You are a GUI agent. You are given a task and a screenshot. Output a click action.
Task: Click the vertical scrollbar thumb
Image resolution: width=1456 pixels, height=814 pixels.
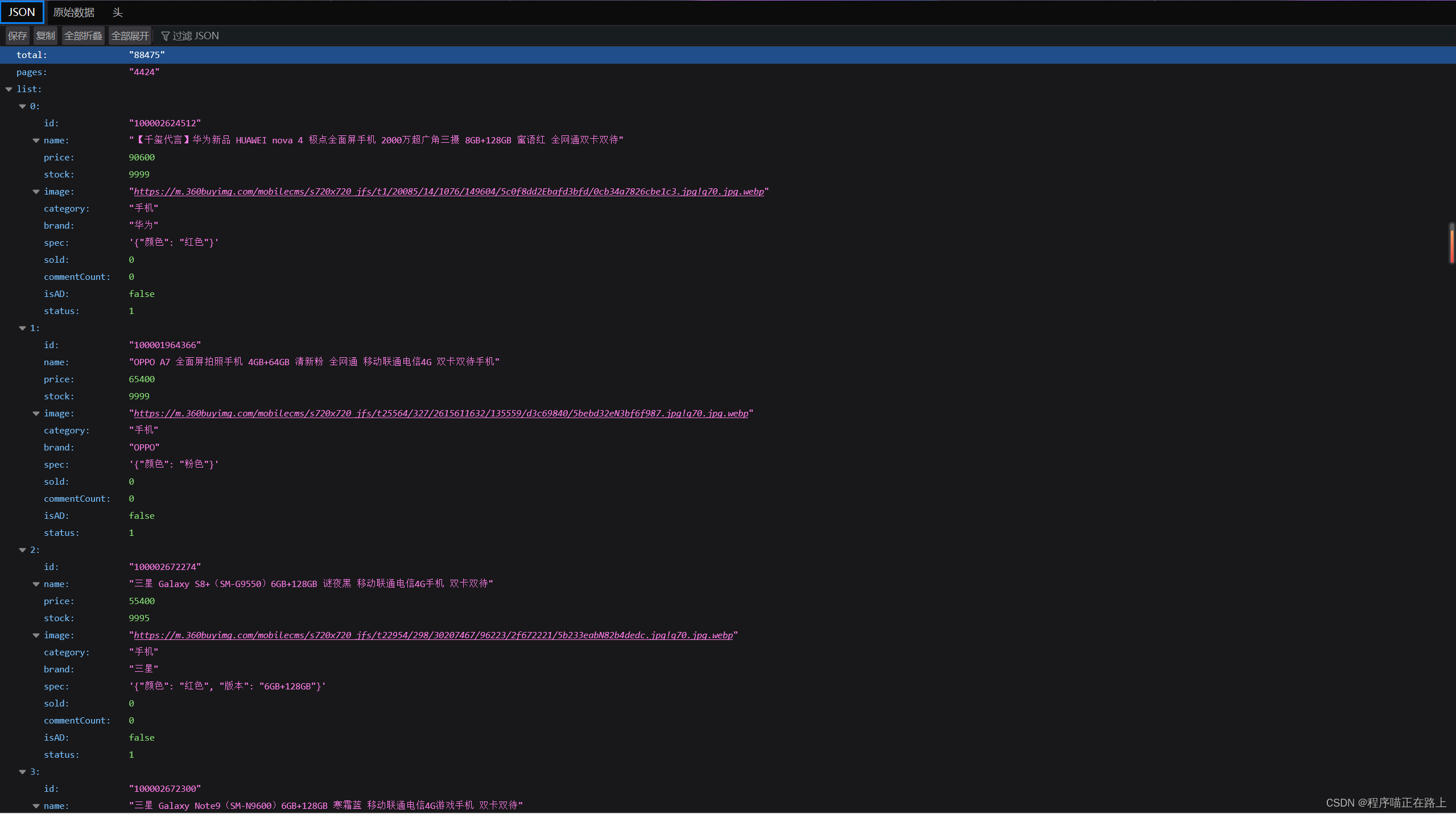point(1451,243)
